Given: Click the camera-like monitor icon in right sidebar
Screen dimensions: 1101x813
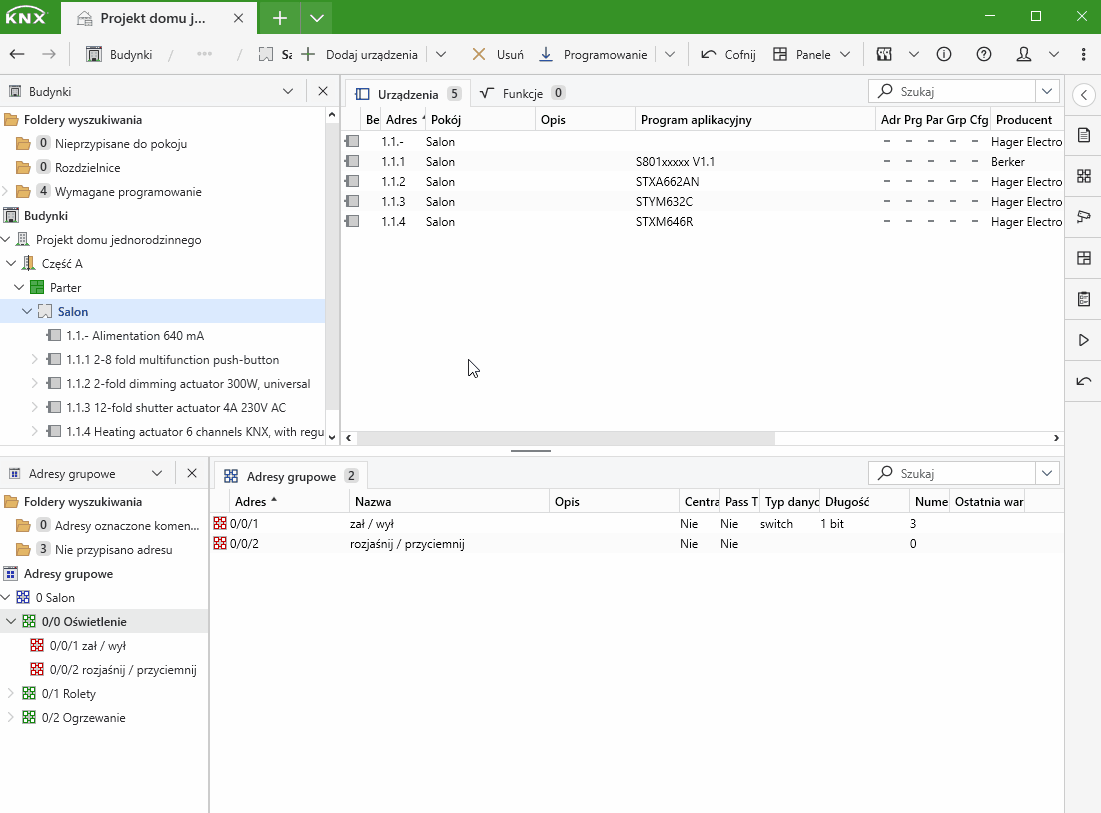Looking at the screenshot, I should coord(1083,217).
